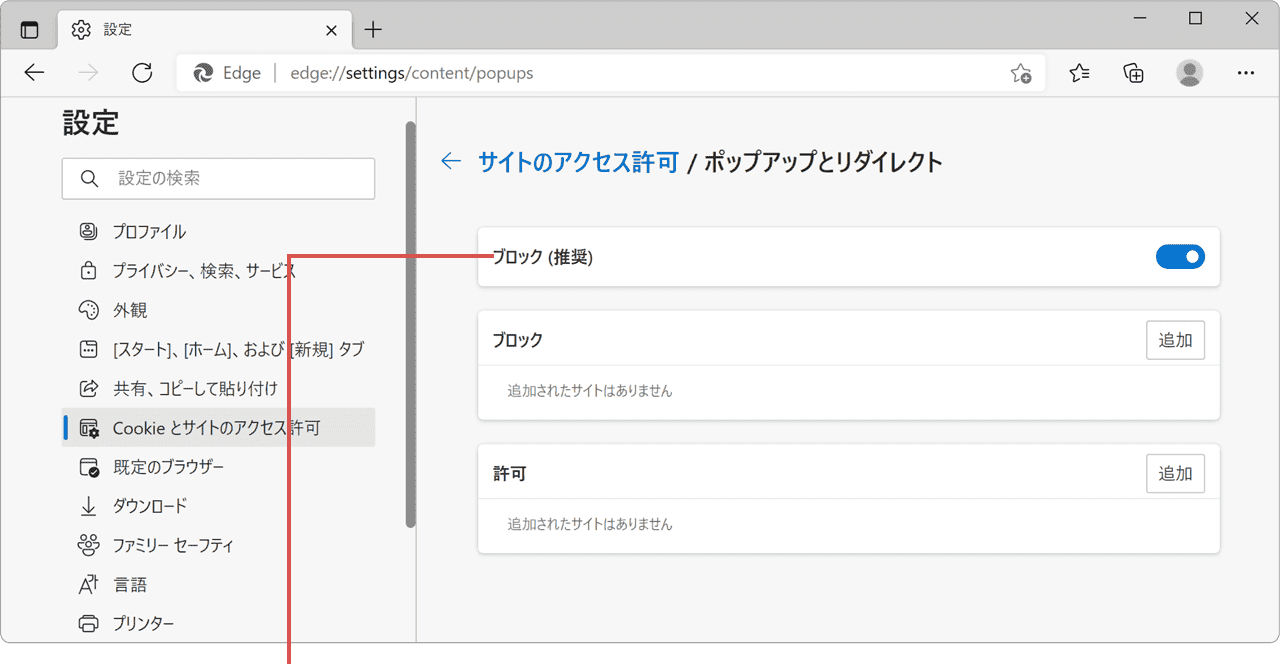Image resolution: width=1280 pixels, height=664 pixels.
Task: Click 追加されたサイトはありません under ブロック
Action: tap(590, 391)
